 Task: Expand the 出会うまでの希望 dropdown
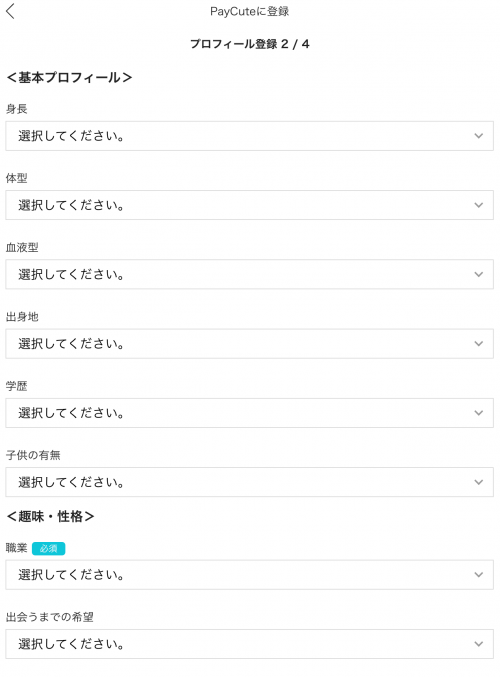point(250,644)
